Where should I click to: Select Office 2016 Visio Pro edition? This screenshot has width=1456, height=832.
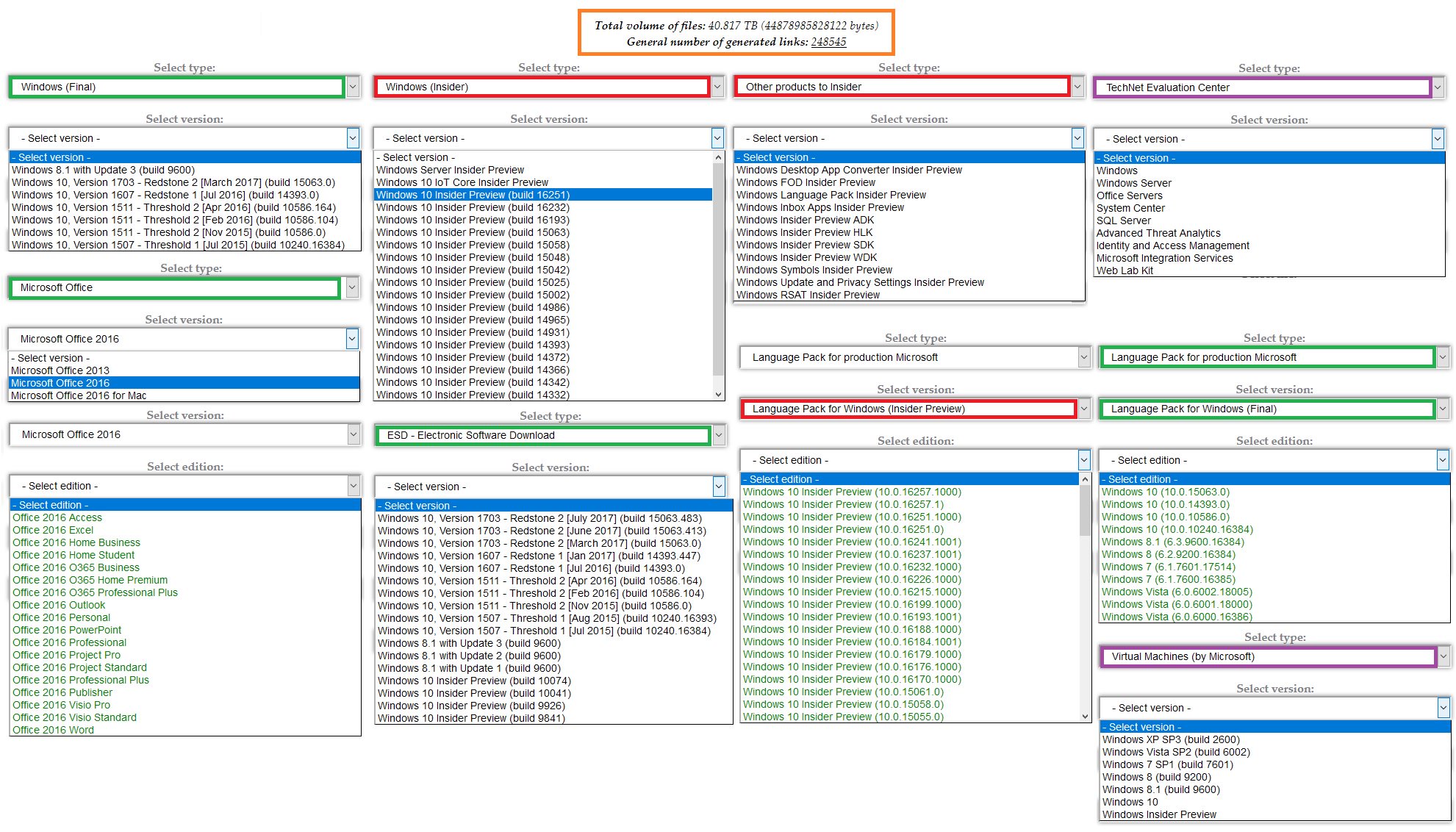185,705
